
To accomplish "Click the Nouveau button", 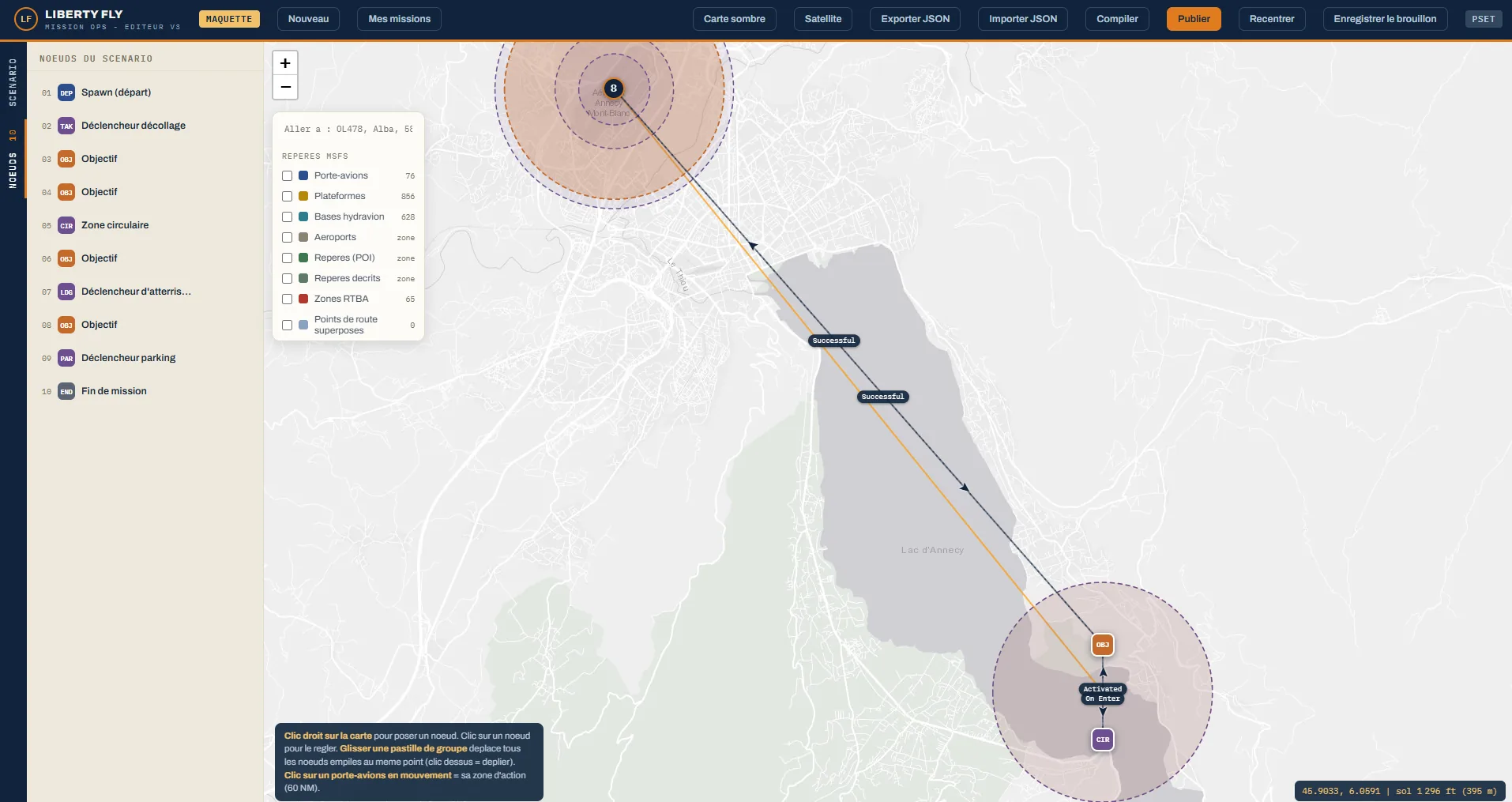I will point(308,19).
